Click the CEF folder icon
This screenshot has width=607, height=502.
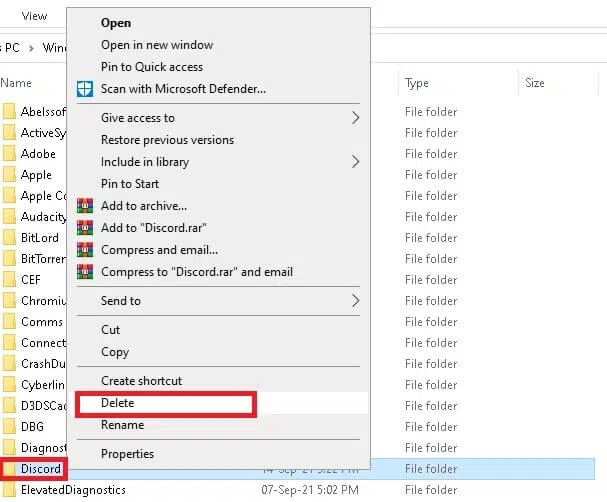[x=9, y=279]
